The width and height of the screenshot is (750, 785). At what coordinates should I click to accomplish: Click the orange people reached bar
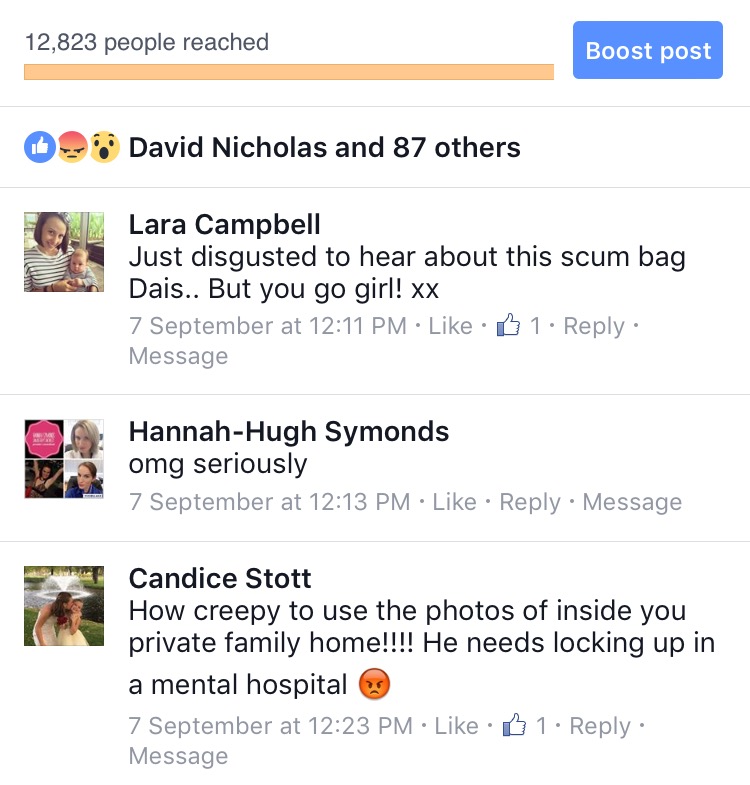tap(289, 72)
